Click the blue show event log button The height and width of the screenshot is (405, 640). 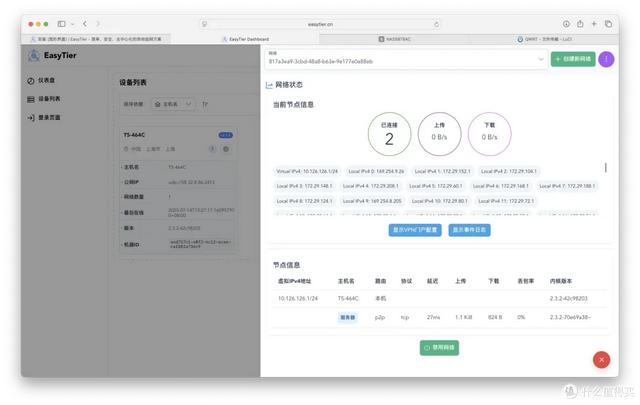(469, 230)
